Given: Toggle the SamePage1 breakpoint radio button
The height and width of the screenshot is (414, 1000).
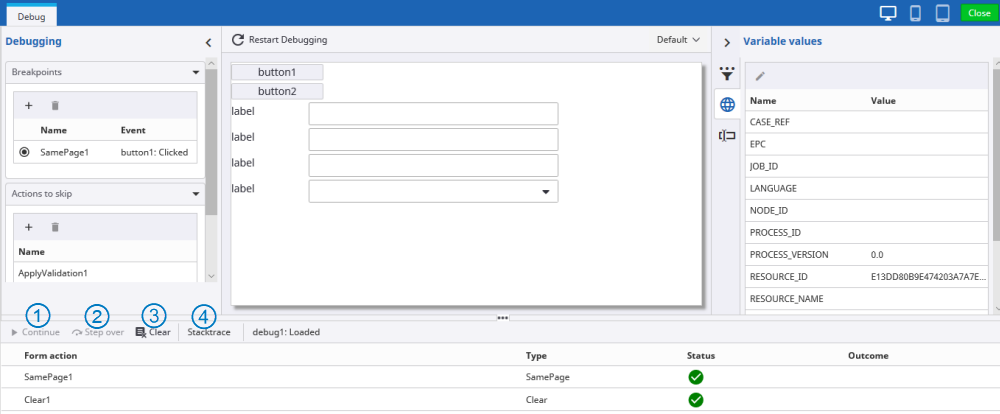Looking at the screenshot, I should tap(24, 152).
